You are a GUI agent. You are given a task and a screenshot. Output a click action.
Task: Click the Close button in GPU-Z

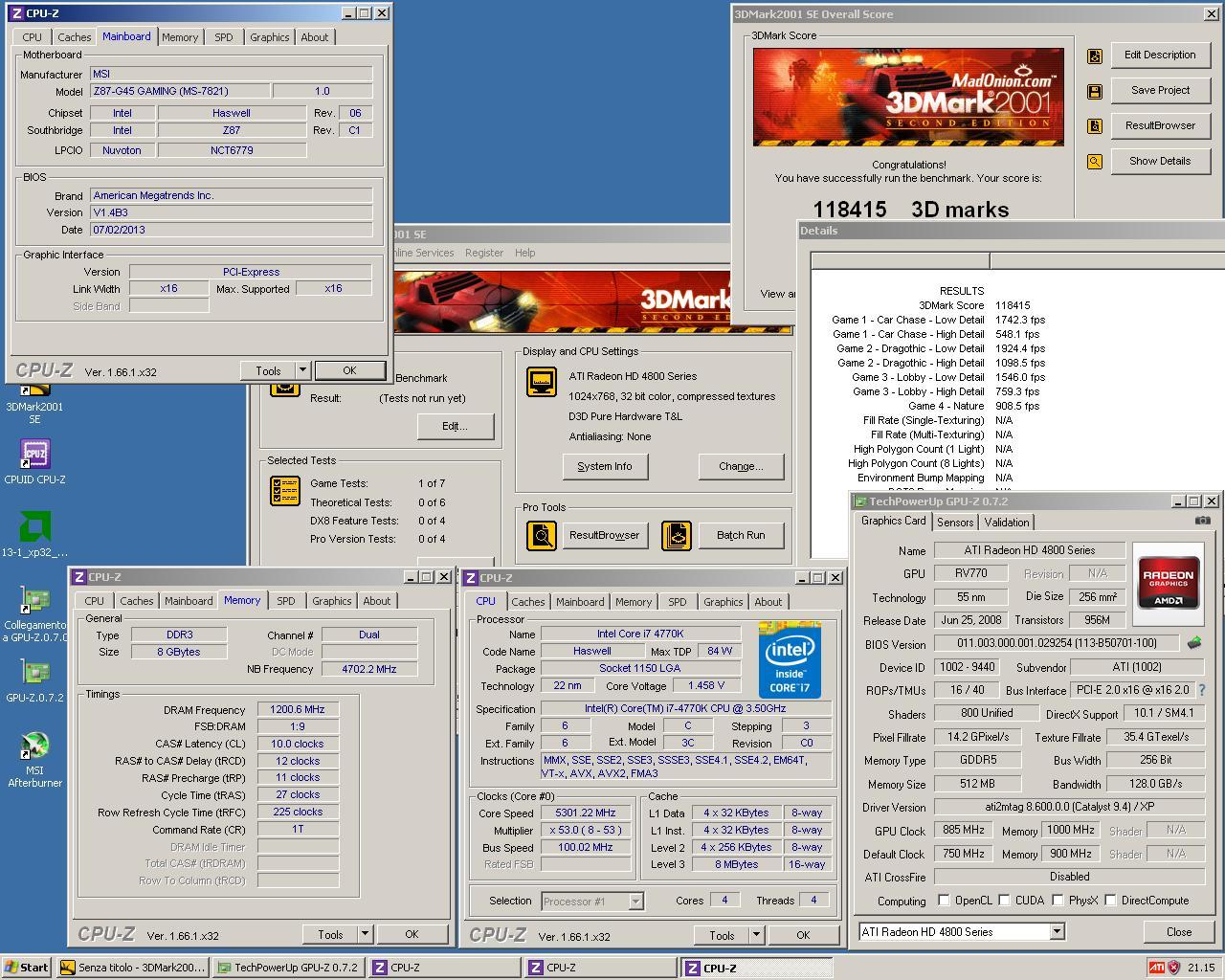coord(1179,932)
